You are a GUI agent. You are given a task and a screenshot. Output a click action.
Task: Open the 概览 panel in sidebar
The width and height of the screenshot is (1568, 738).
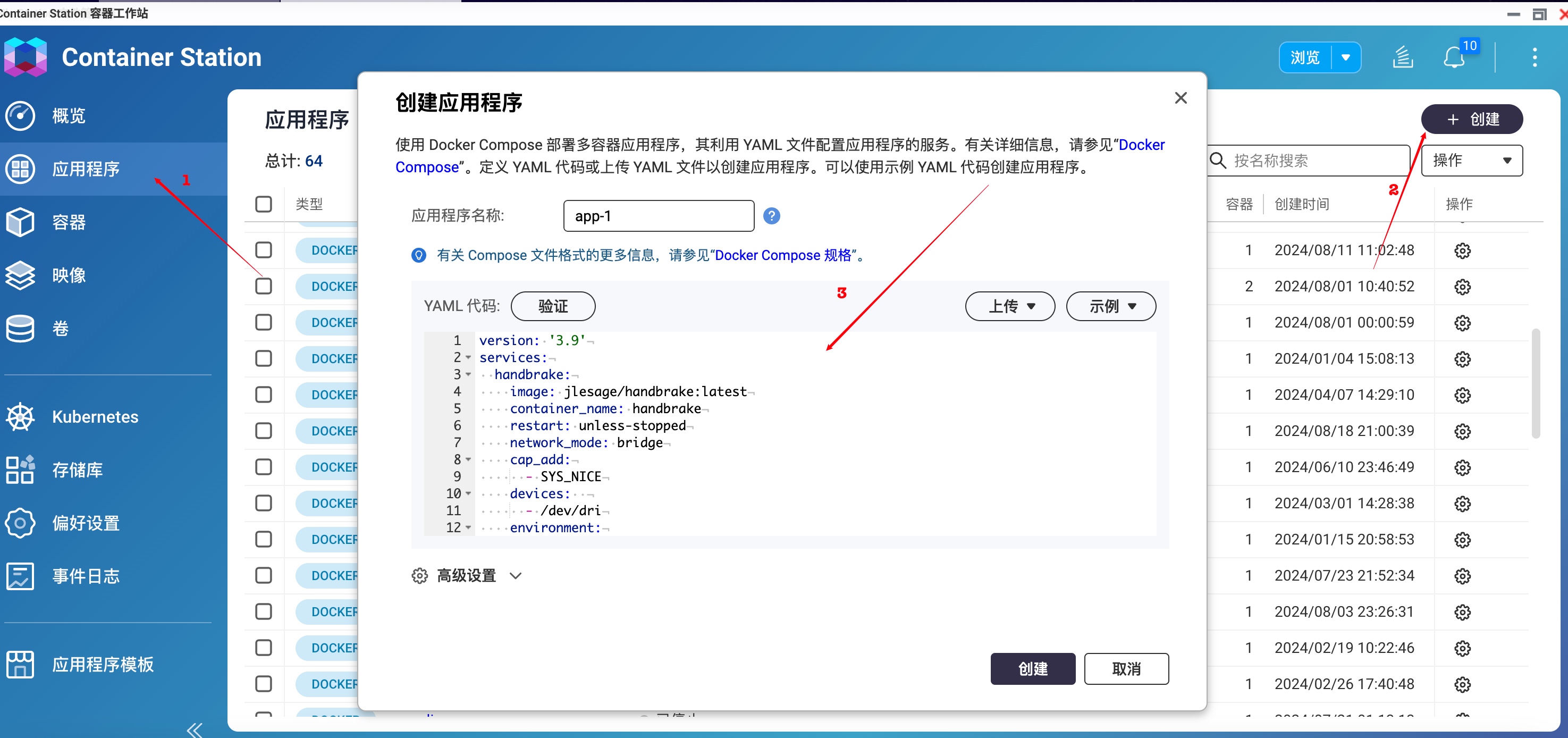click(x=68, y=116)
